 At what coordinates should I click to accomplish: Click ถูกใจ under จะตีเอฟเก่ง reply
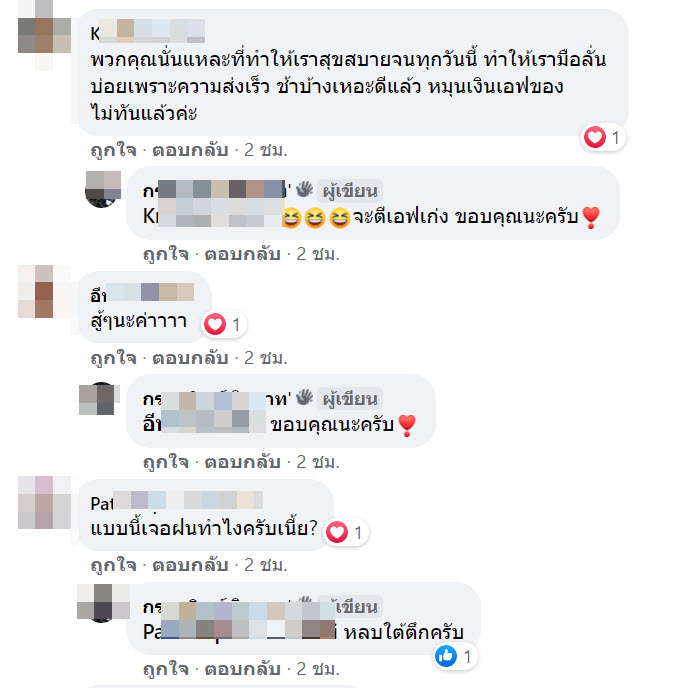coord(166,254)
